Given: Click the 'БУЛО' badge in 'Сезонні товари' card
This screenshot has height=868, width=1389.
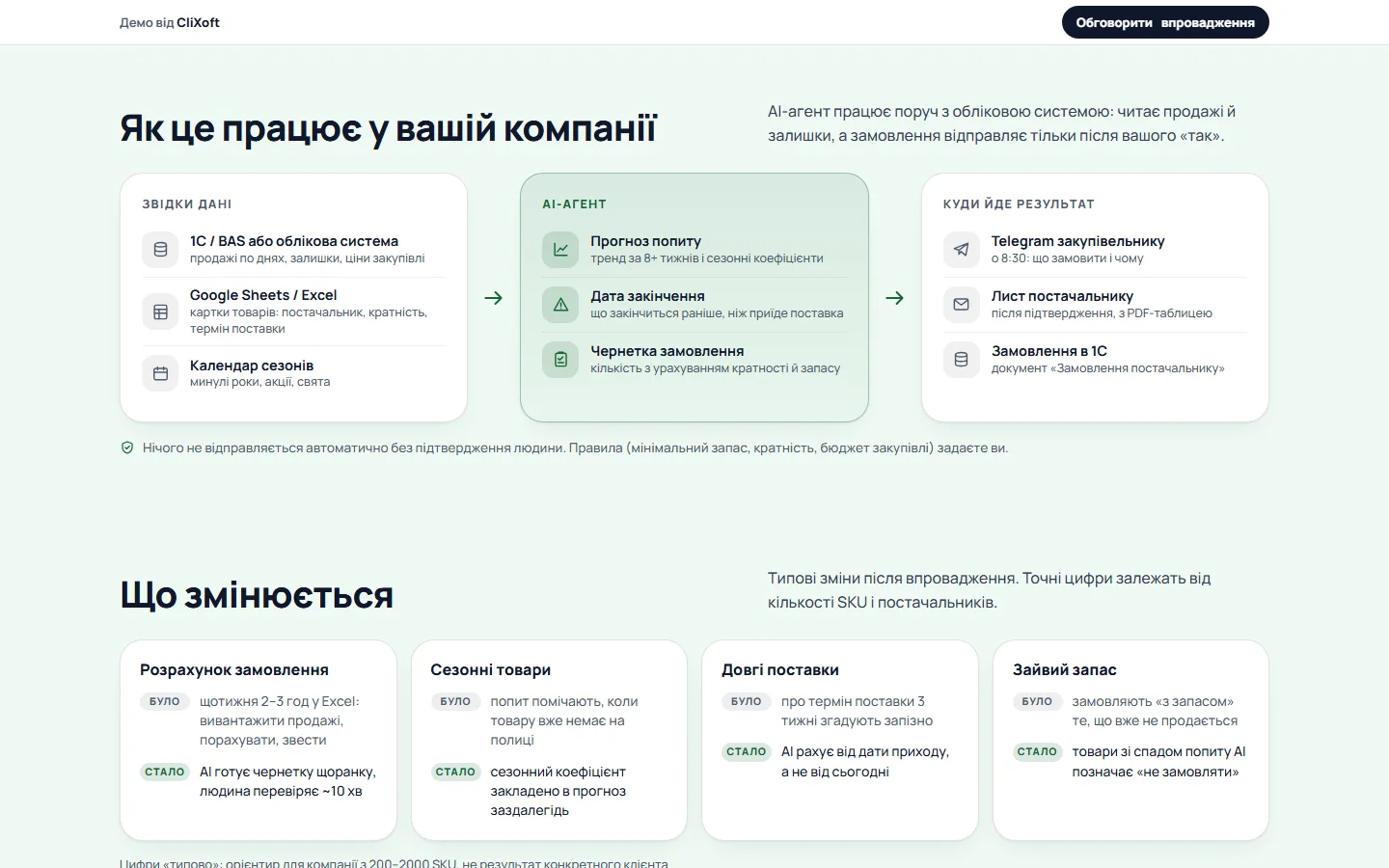Looking at the screenshot, I should [x=455, y=702].
